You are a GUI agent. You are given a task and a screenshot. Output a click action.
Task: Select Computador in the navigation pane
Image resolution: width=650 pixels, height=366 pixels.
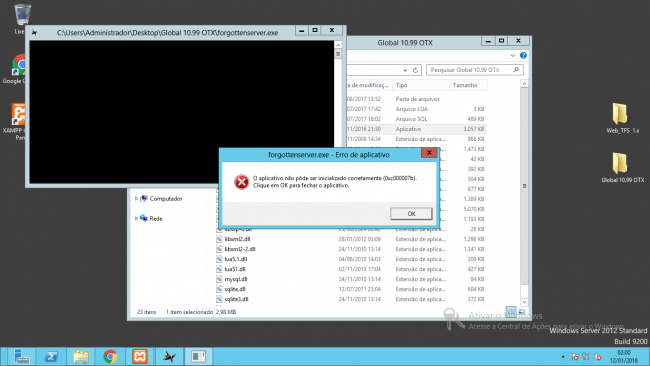166,199
